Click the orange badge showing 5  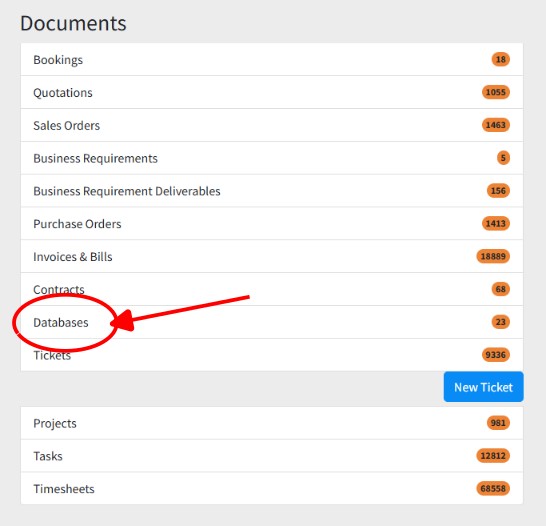point(503,158)
